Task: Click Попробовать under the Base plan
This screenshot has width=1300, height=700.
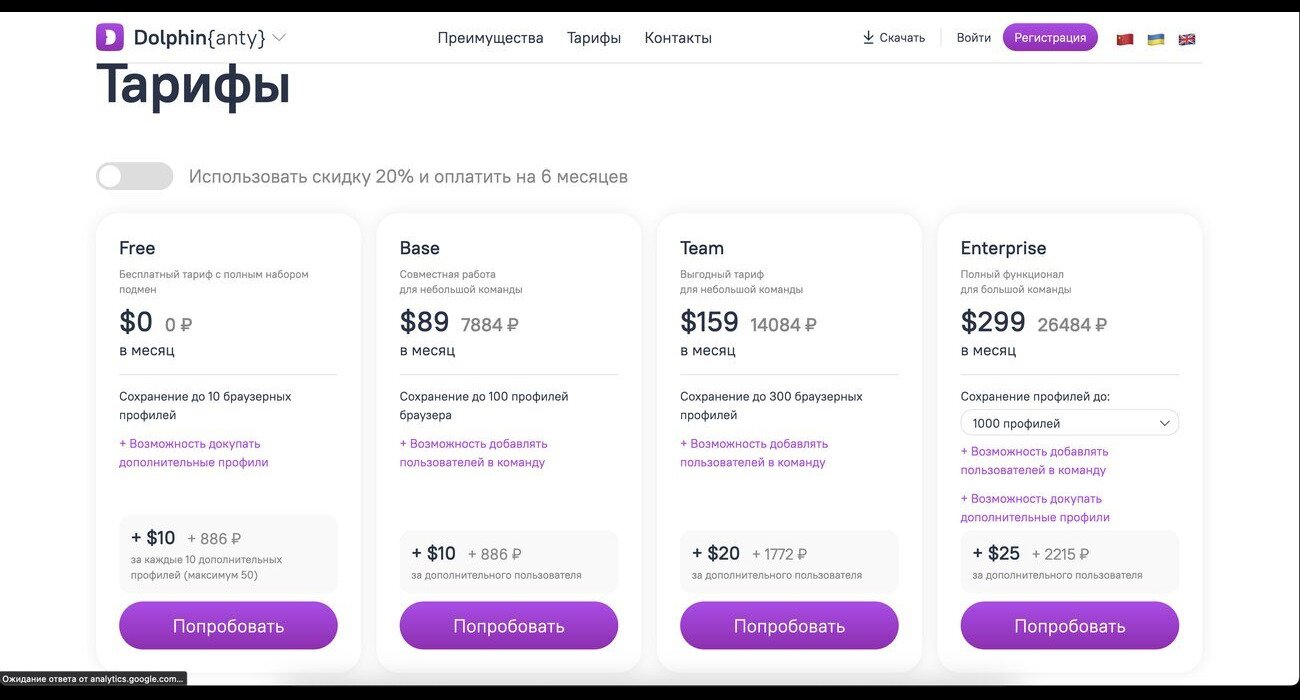Action: [x=509, y=626]
